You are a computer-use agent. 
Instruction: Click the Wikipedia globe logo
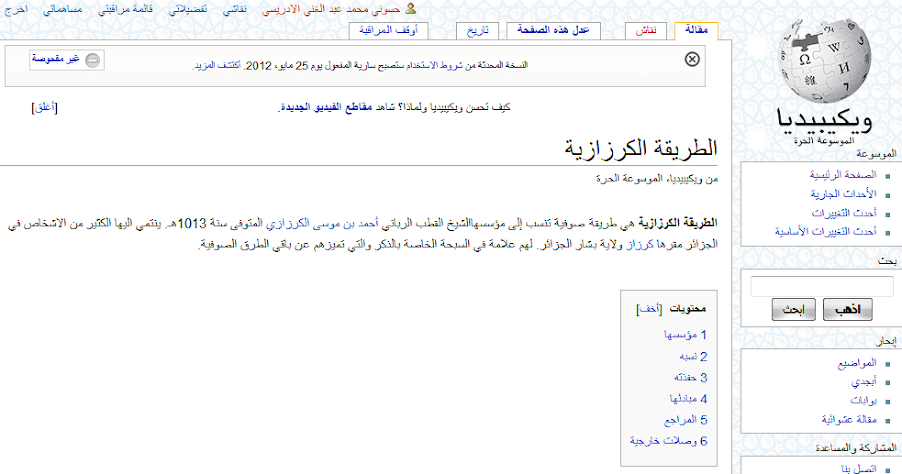[819, 65]
